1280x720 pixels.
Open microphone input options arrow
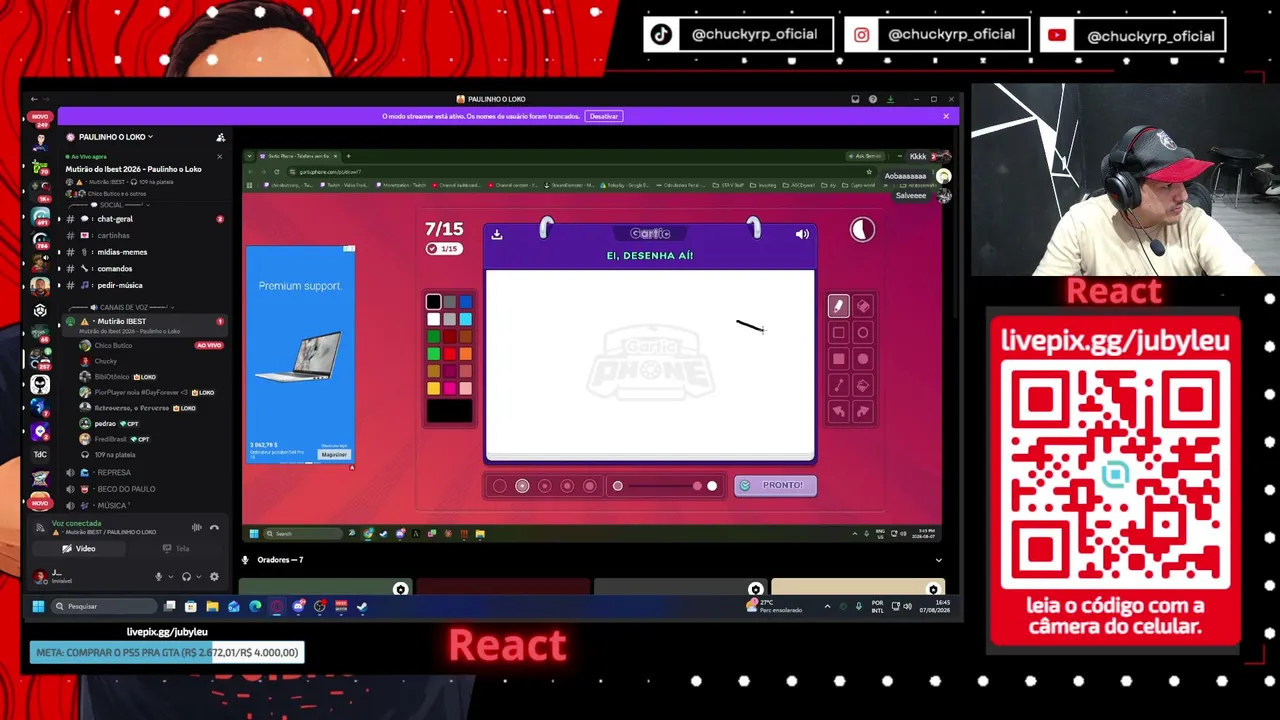pyautogui.click(x=169, y=577)
